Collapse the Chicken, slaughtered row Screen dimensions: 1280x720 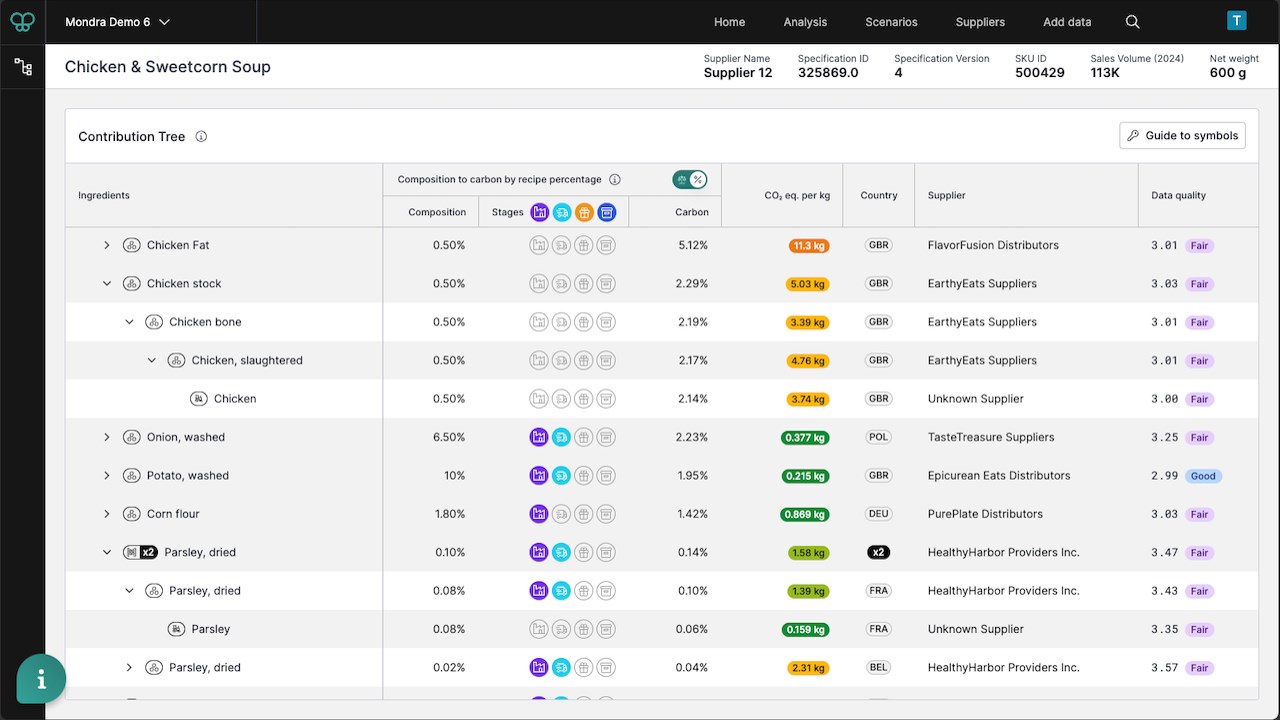point(152,361)
